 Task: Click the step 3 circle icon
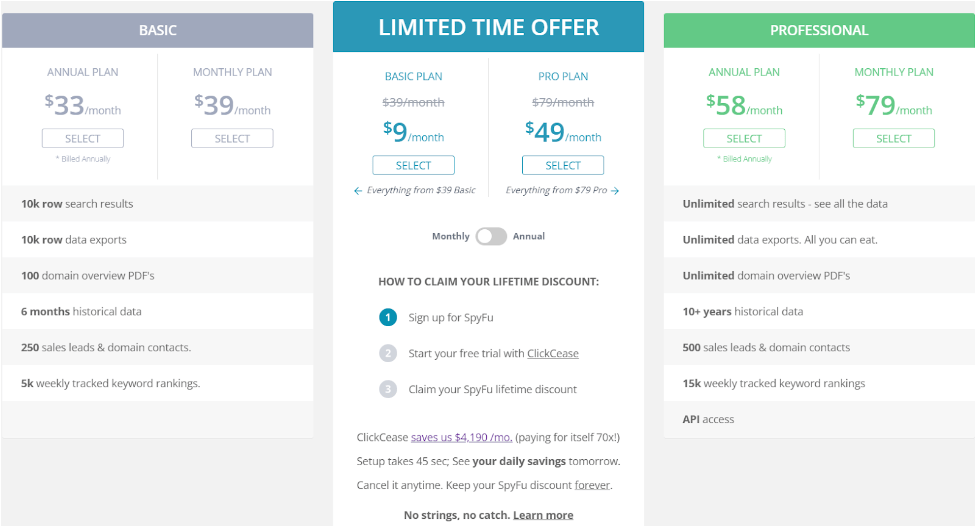(x=388, y=389)
